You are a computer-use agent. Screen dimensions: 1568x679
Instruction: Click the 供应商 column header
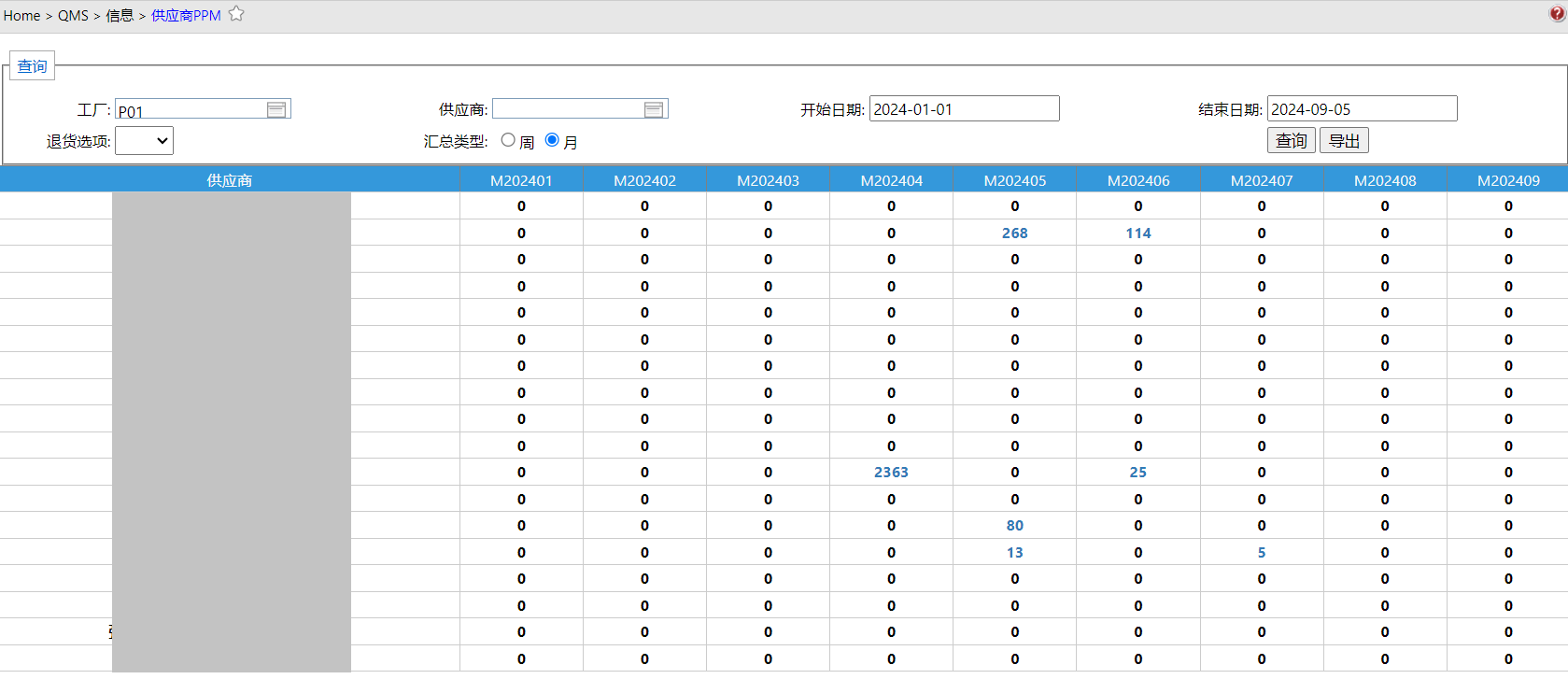(230, 179)
